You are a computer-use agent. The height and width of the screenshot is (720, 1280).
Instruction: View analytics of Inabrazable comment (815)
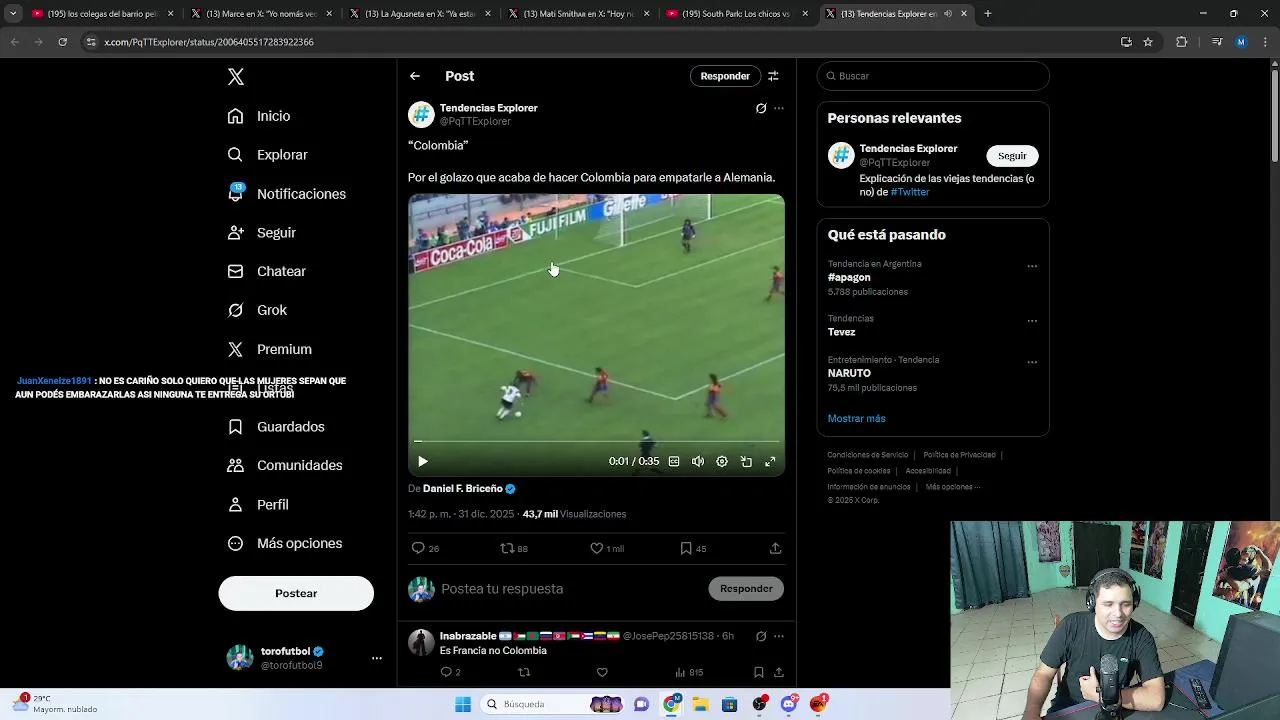(689, 673)
